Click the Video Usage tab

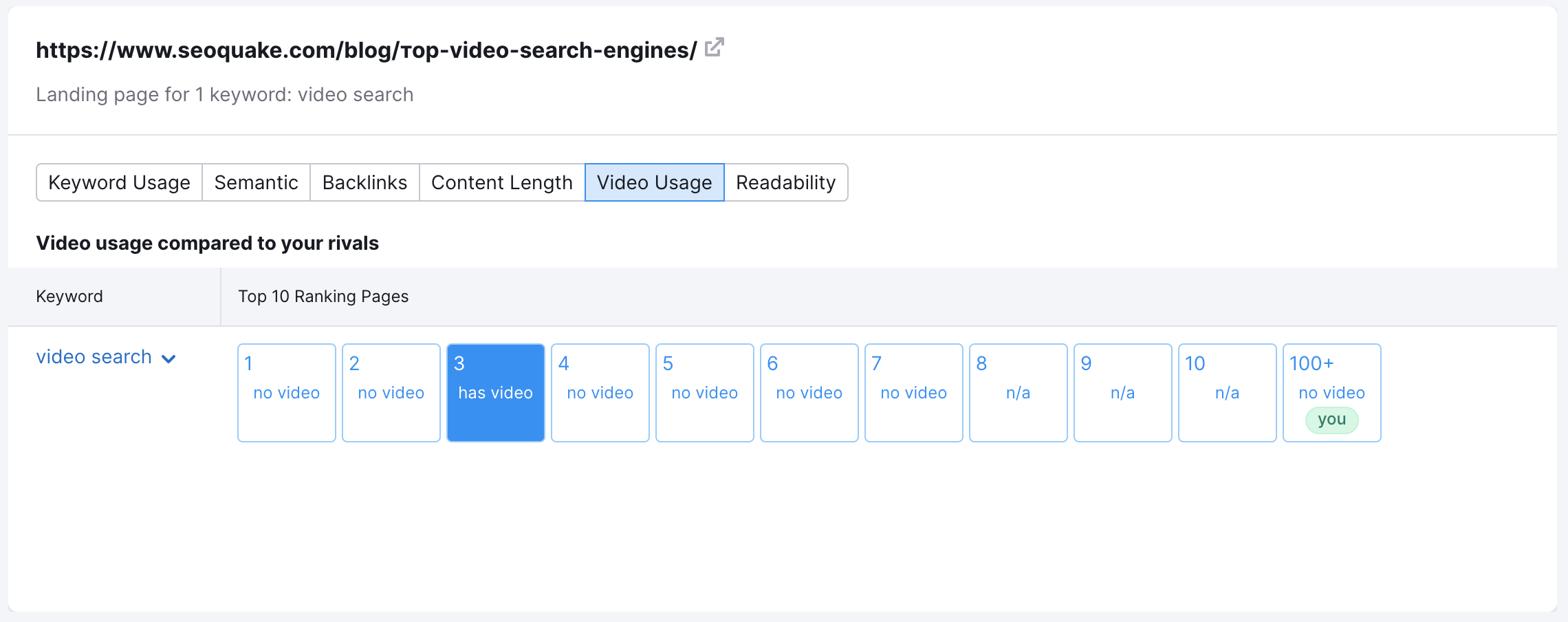click(x=654, y=182)
